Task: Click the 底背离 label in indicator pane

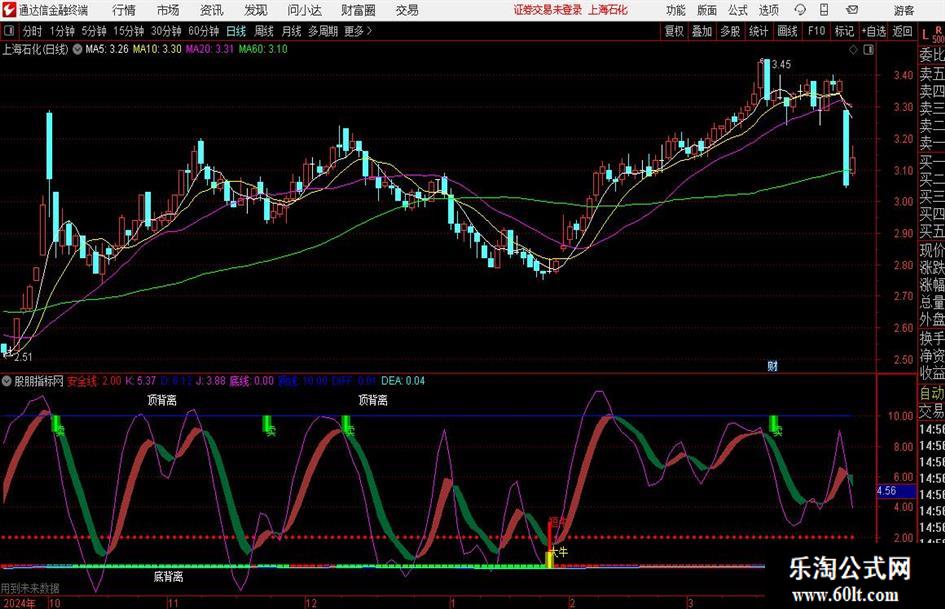Action: pos(168,577)
